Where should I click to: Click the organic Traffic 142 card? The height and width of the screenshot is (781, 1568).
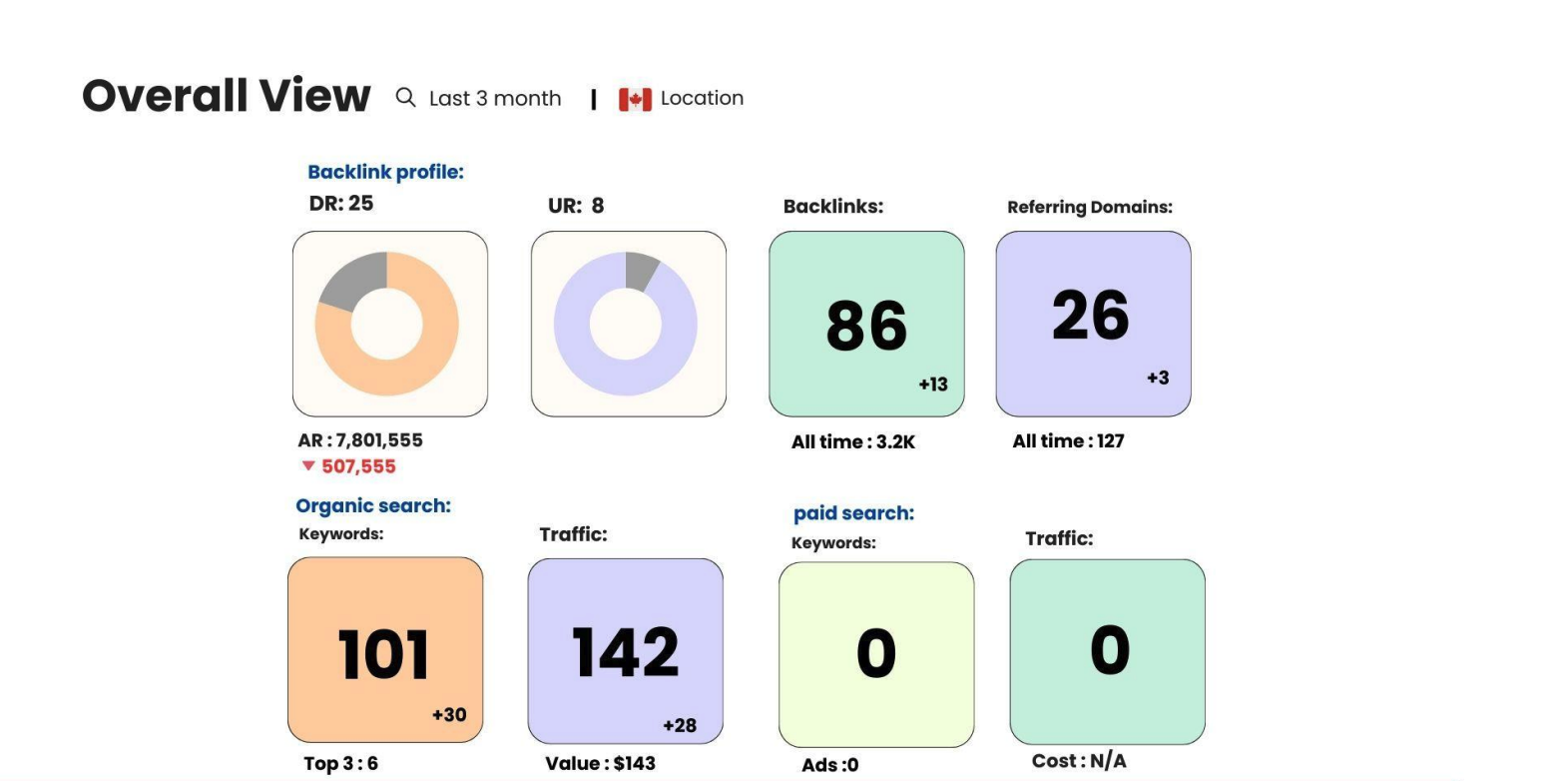626,651
